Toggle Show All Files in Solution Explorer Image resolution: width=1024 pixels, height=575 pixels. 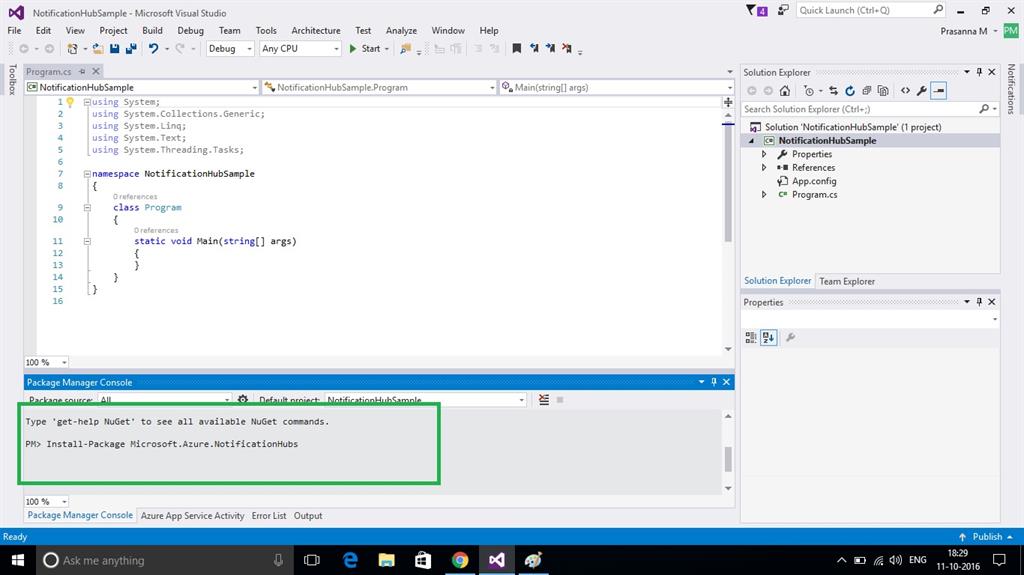pyautogui.click(x=885, y=90)
